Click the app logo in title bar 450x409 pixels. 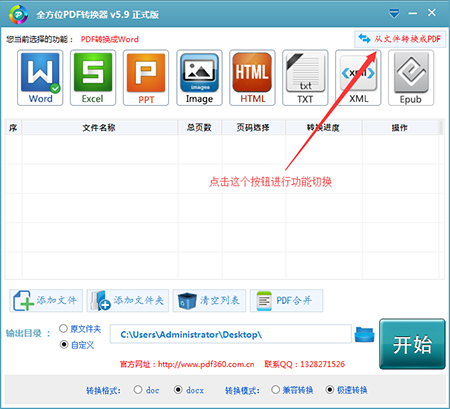(19, 14)
